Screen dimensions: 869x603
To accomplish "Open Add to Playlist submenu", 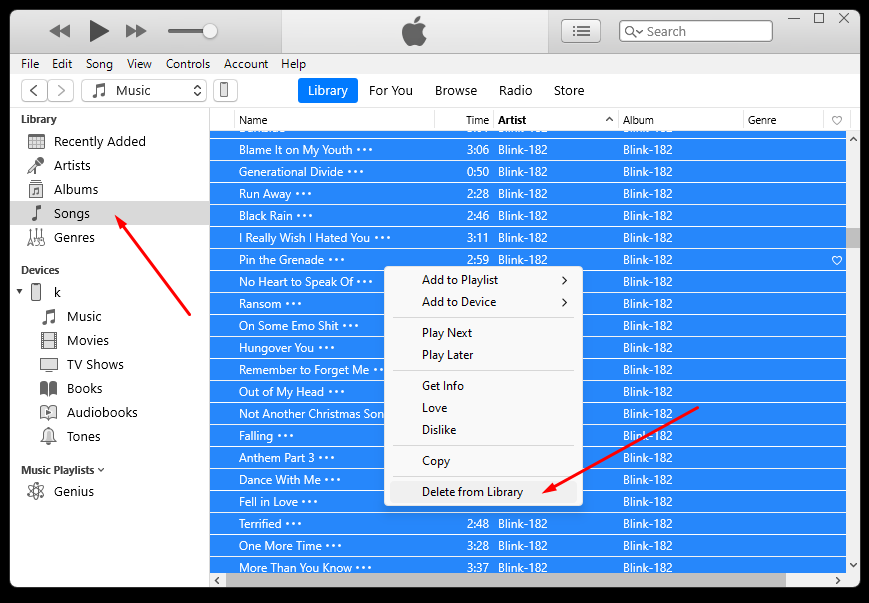I will (x=483, y=280).
